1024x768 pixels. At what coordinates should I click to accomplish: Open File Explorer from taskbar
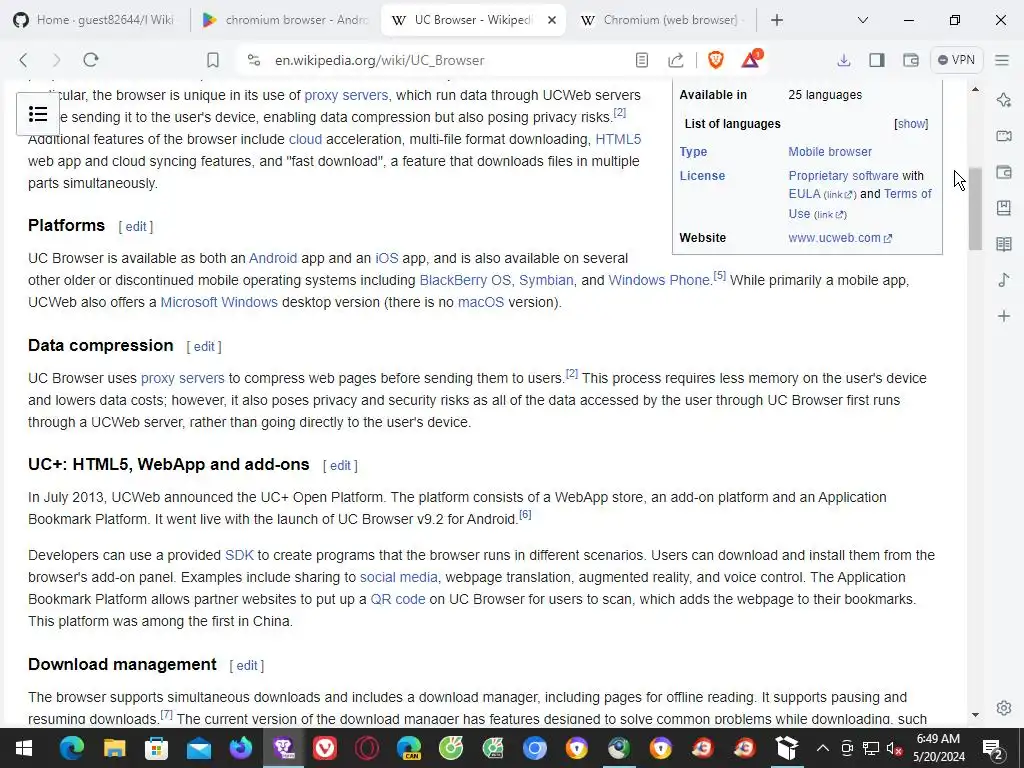pyautogui.click(x=114, y=748)
